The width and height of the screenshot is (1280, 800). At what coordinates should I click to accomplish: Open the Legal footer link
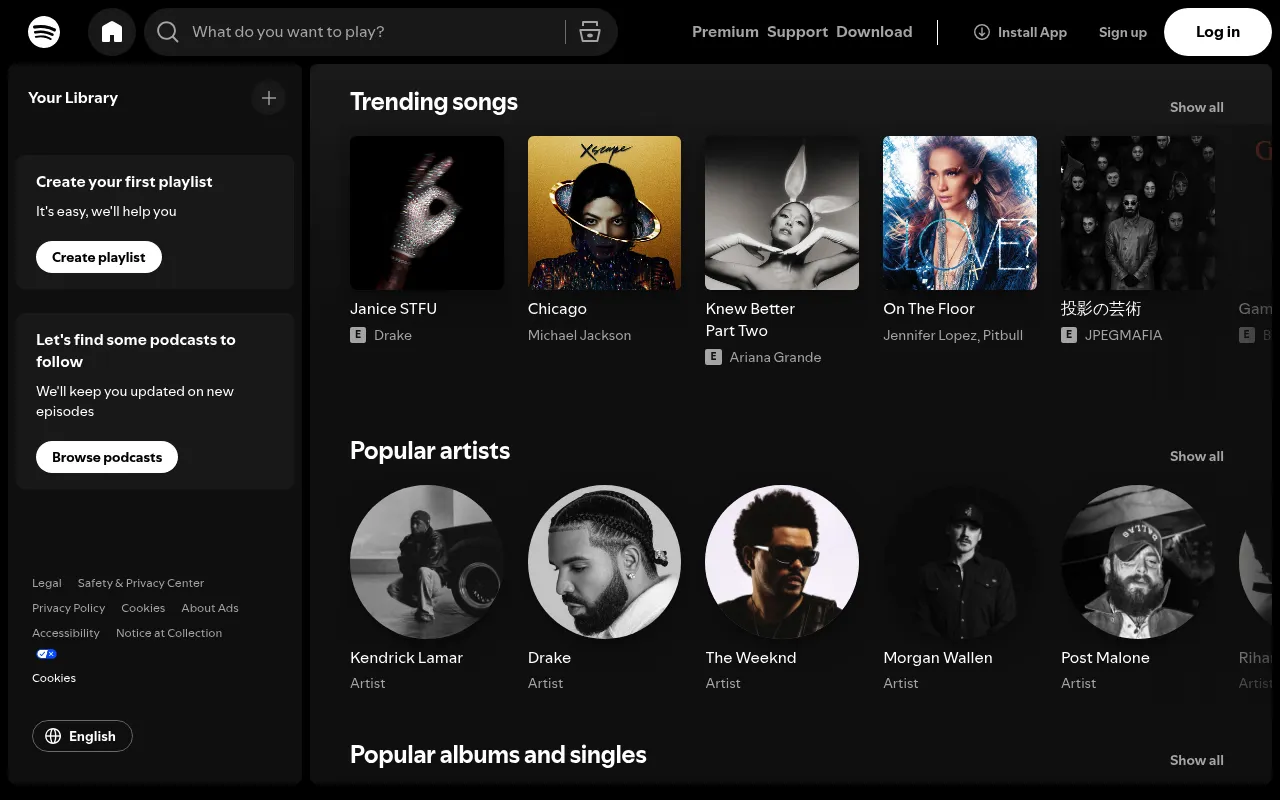47,583
